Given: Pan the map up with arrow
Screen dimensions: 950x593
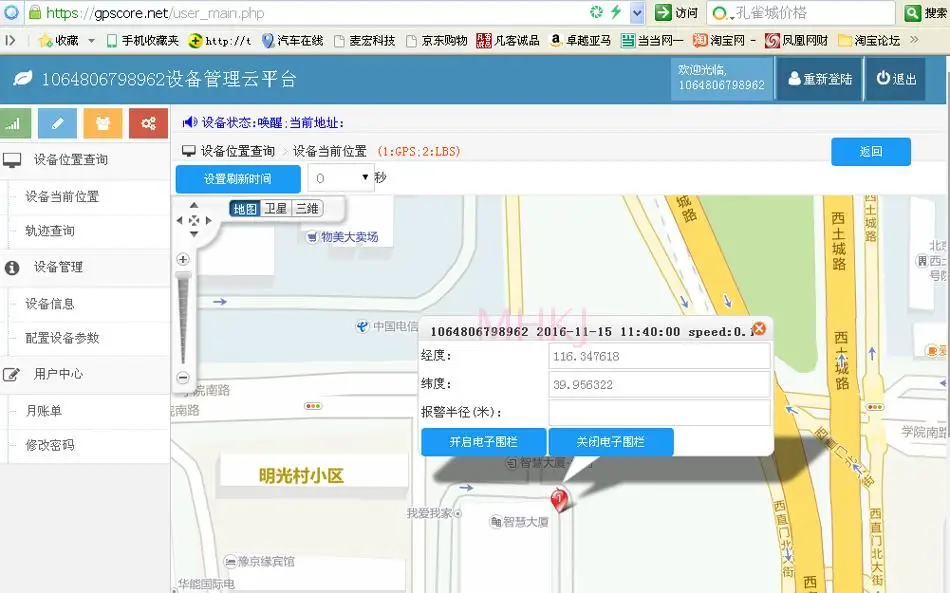Looking at the screenshot, I should point(194,205).
